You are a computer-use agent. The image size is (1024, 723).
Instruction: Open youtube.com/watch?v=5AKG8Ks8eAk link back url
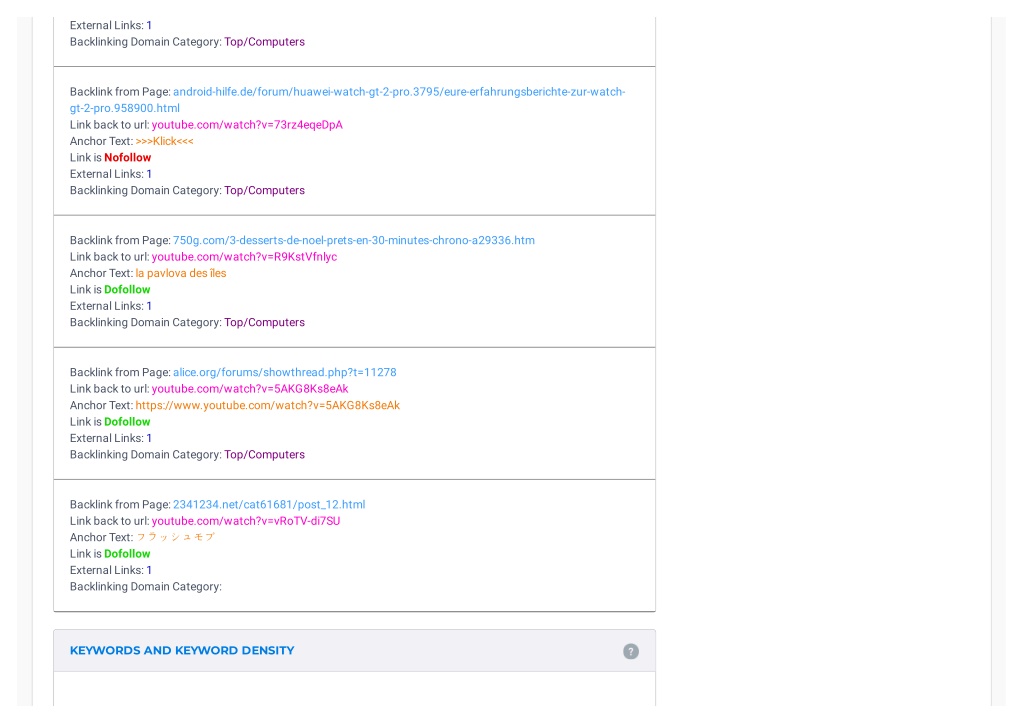click(249, 389)
